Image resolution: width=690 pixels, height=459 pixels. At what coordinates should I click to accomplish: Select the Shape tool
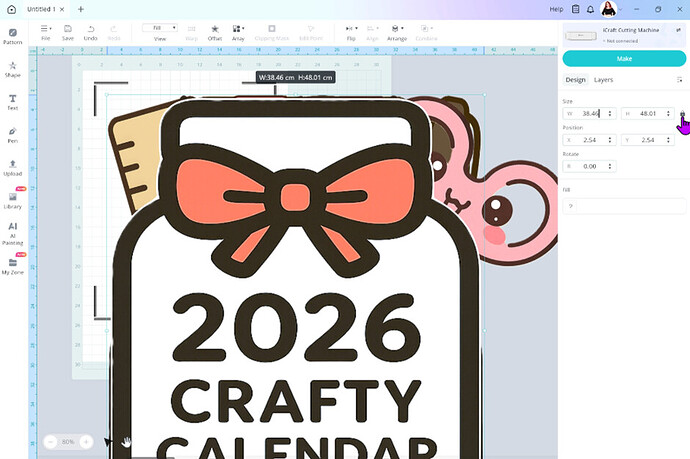coord(13,68)
